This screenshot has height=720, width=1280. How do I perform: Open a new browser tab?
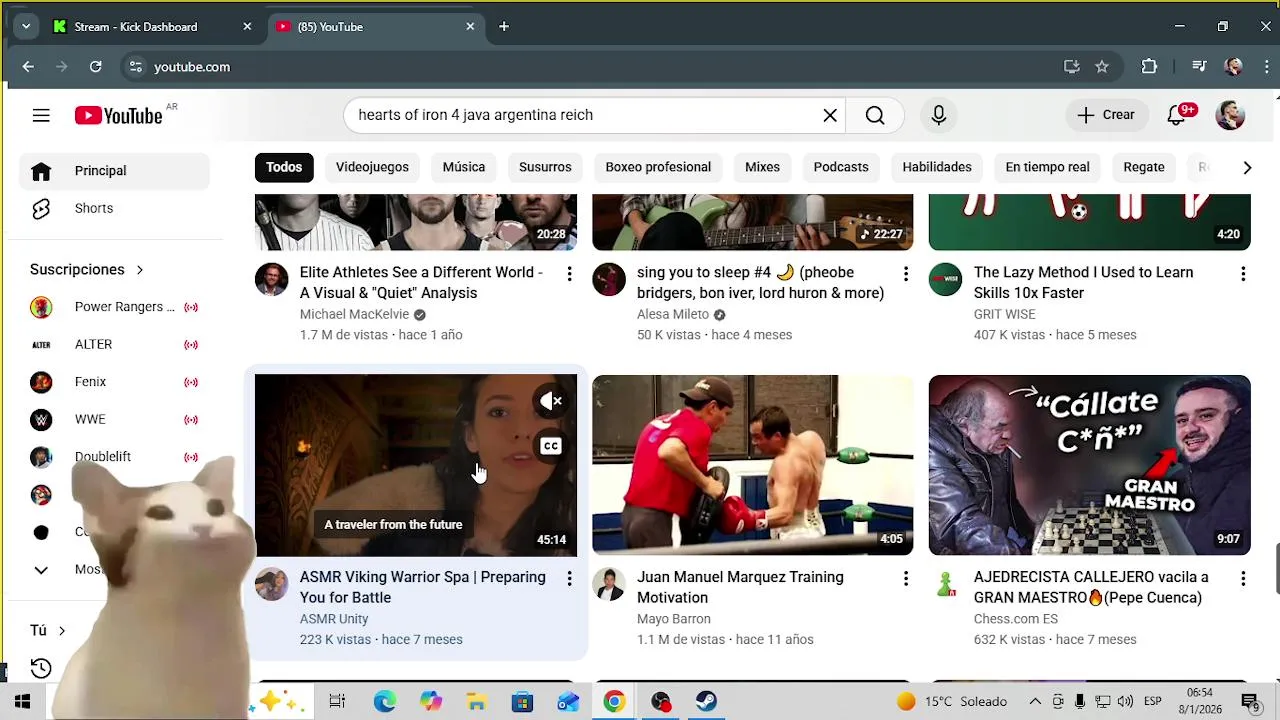tap(504, 27)
